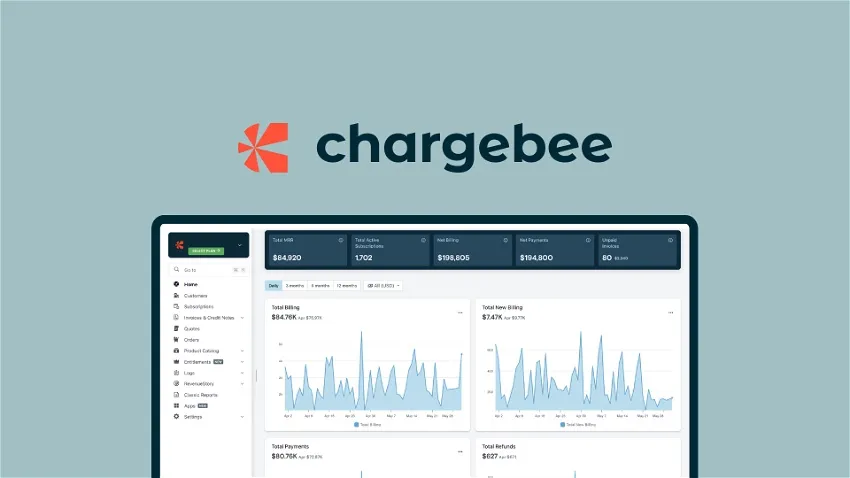Screen dimensions: 850x478
Task: Click the Go to search field
Action: [209, 269]
